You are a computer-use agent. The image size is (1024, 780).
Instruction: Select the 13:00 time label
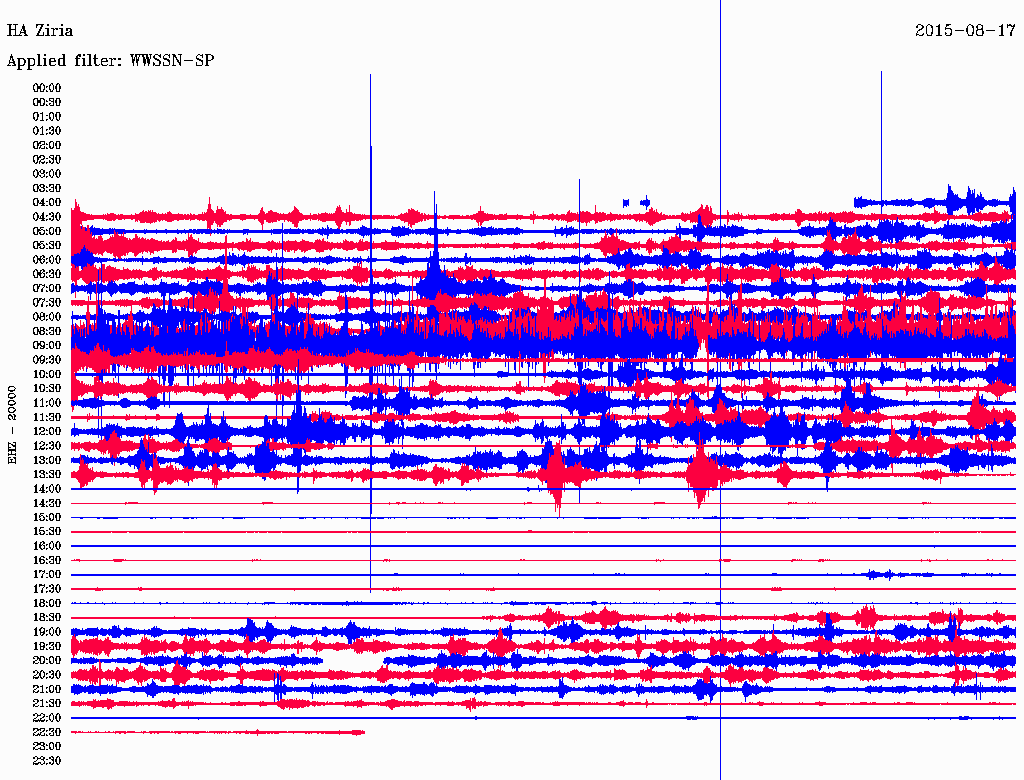coord(47,461)
